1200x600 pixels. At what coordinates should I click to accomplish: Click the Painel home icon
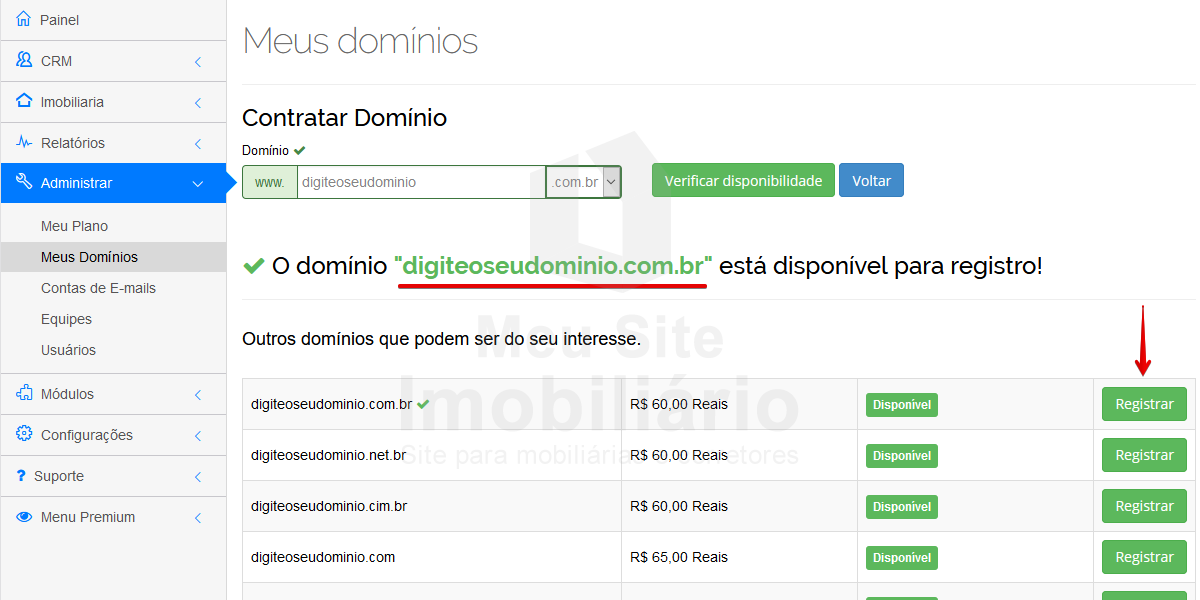tap(24, 20)
